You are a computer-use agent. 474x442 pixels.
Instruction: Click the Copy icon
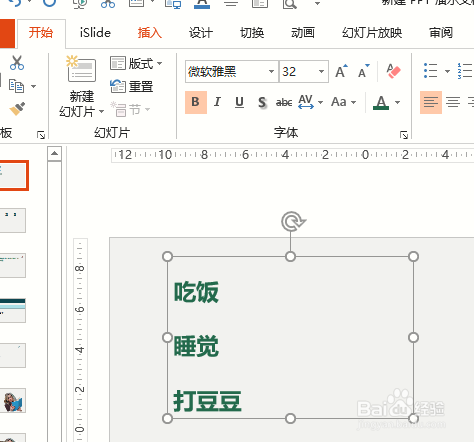point(16,86)
